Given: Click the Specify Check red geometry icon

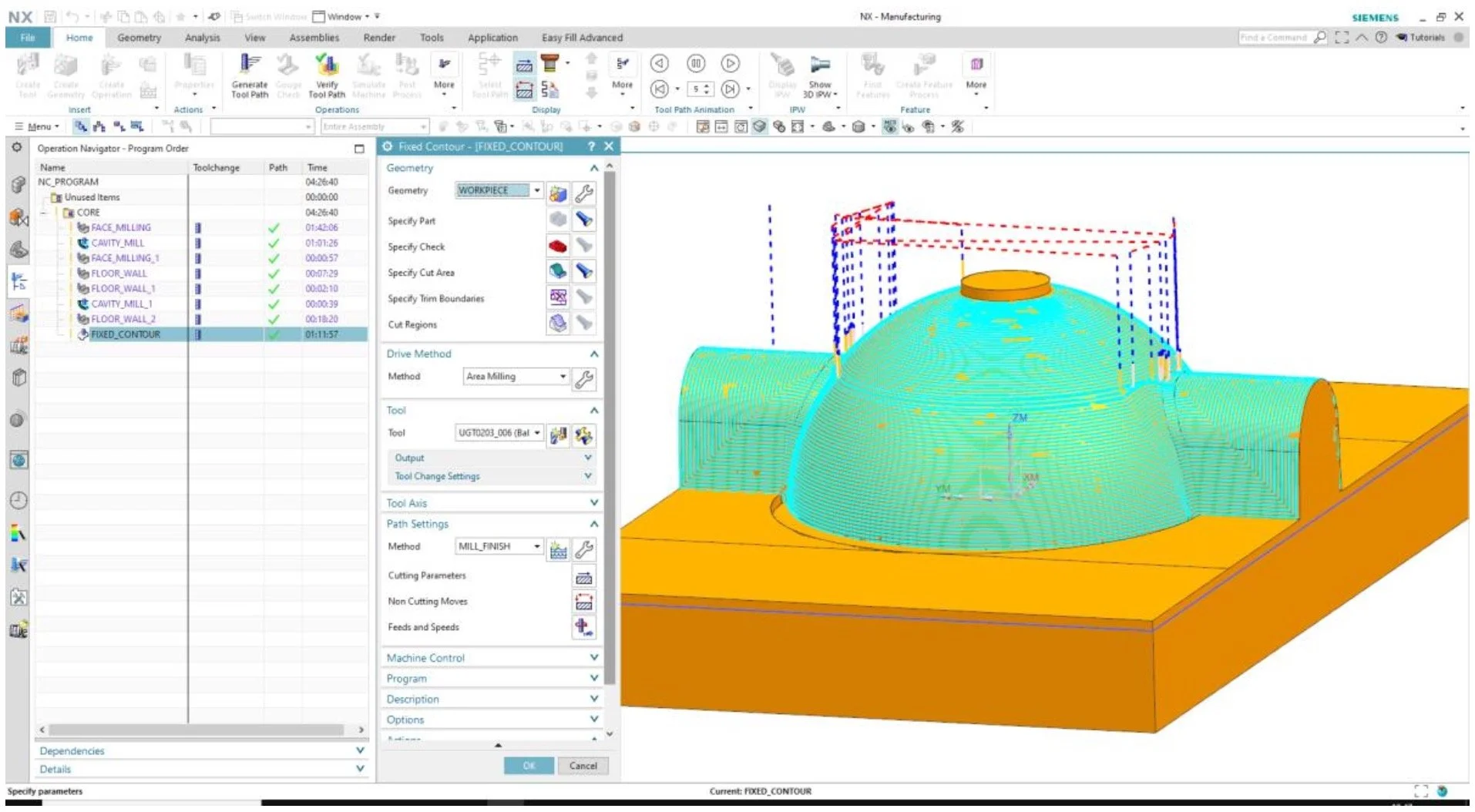Looking at the screenshot, I should tap(558, 247).
